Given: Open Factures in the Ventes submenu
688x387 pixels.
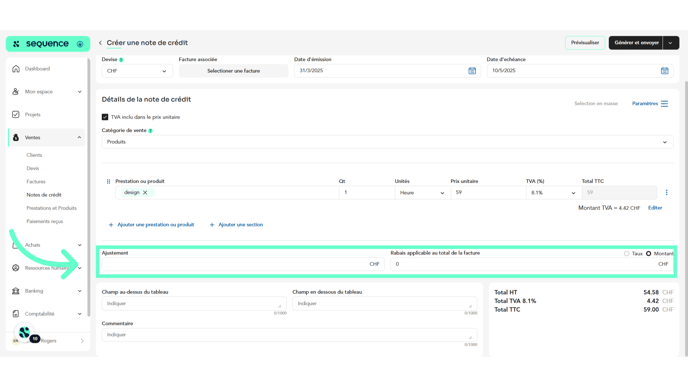Looking at the screenshot, I should [x=36, y=181].
